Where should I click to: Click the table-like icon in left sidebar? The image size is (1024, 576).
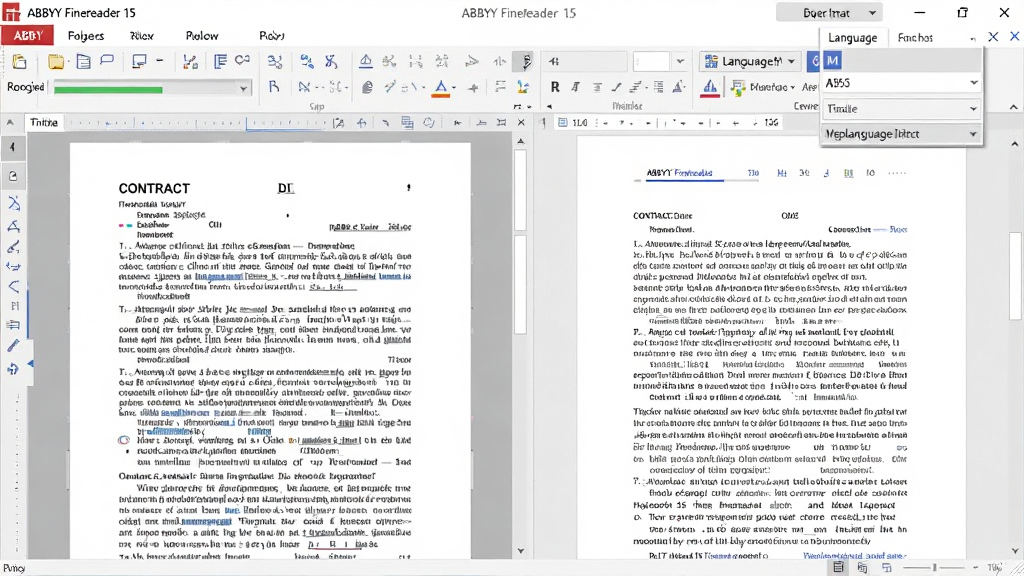click(x=13, y=325)
